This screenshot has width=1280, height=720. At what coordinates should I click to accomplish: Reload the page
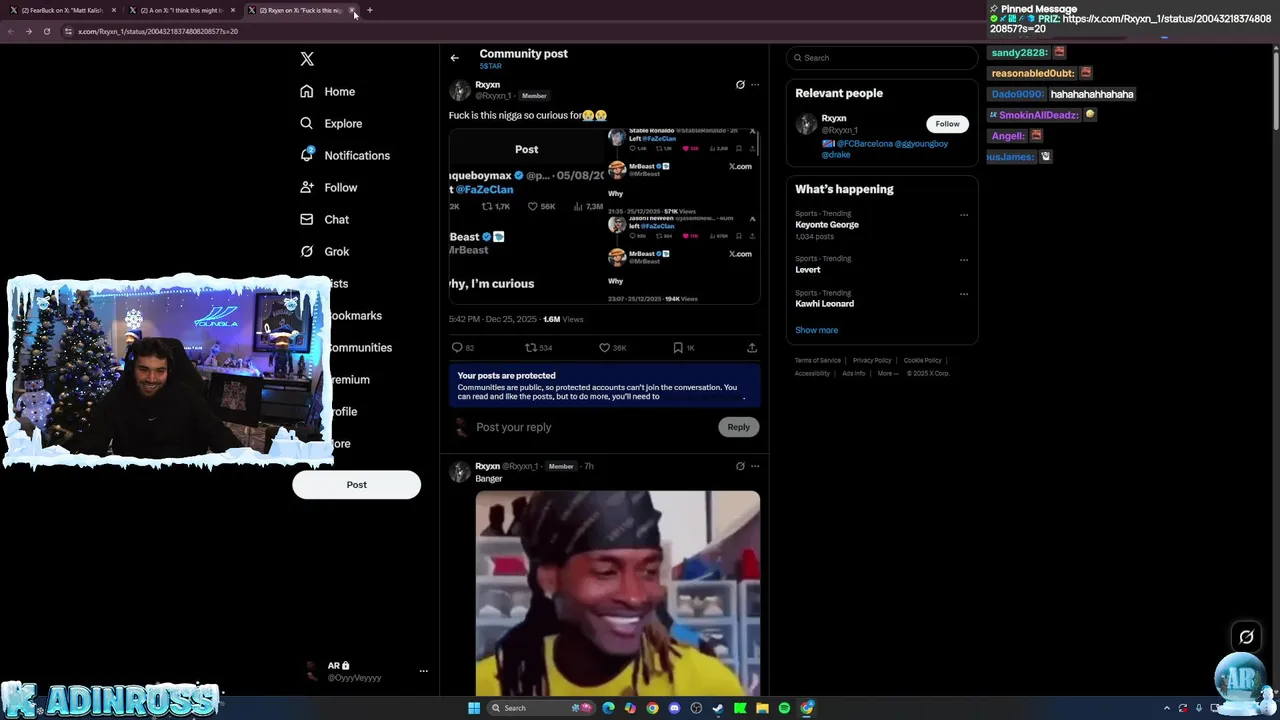point(46,31)
